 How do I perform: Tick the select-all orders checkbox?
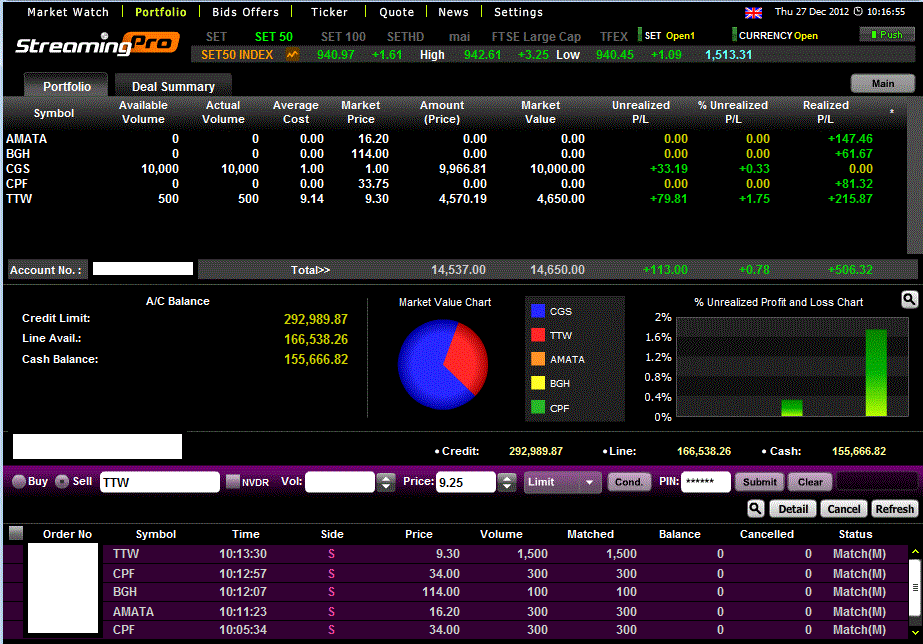click(x=16, y=533)
